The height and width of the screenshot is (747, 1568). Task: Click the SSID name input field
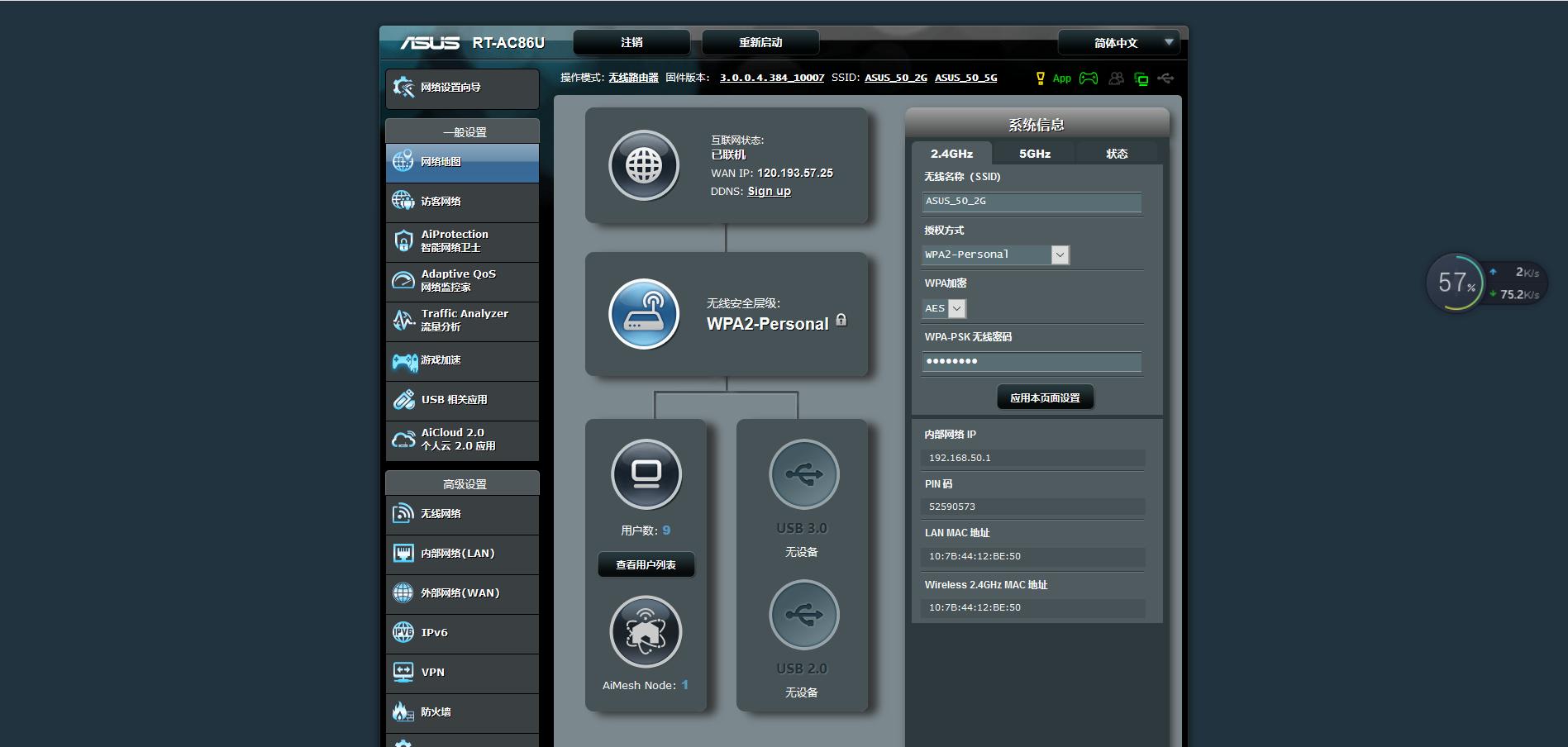pyautogui.click(x=1032, y=202)
